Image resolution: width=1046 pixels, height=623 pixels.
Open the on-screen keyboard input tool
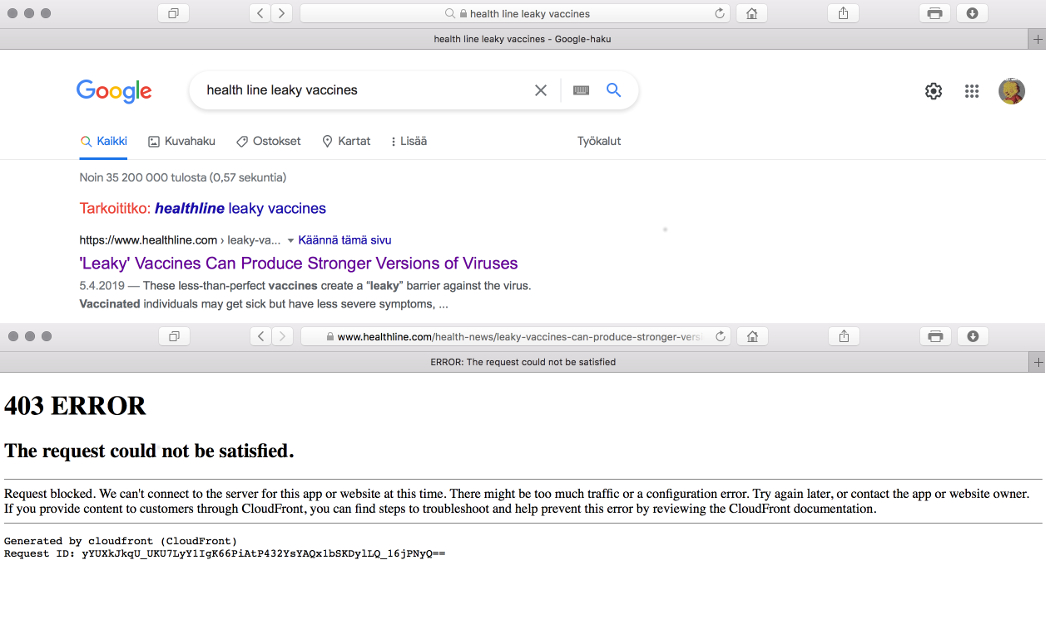click(x=581, y=91)
